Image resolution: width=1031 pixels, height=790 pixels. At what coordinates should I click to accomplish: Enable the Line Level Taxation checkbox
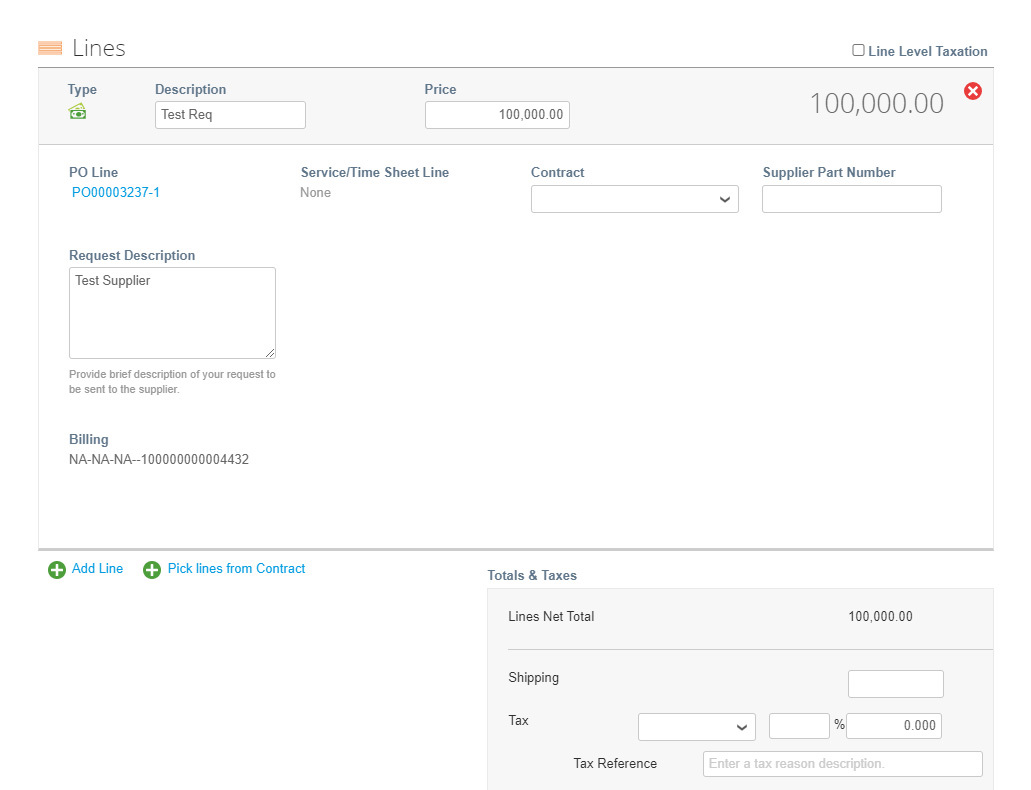857,50
